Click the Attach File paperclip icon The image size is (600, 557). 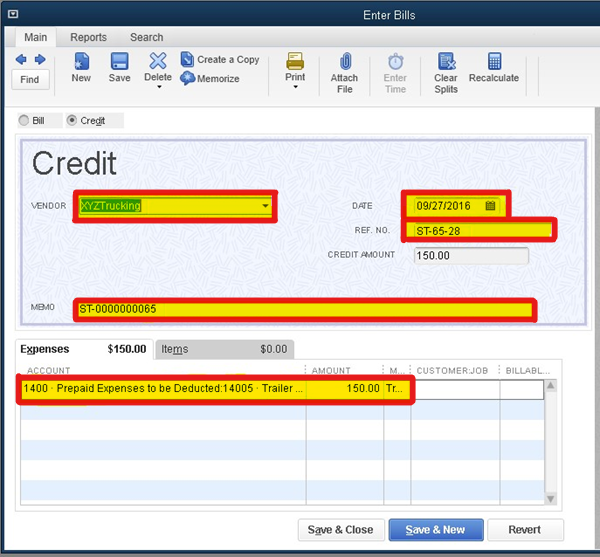345,62
